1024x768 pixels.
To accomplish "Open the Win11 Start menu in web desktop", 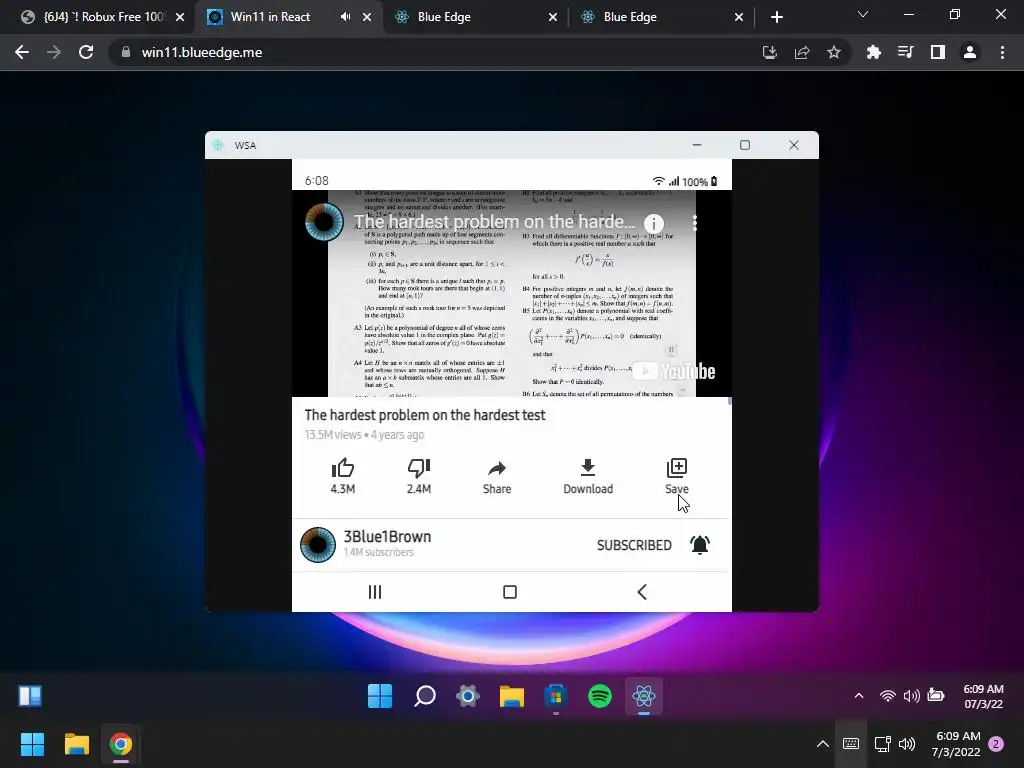I will (380, 696).
